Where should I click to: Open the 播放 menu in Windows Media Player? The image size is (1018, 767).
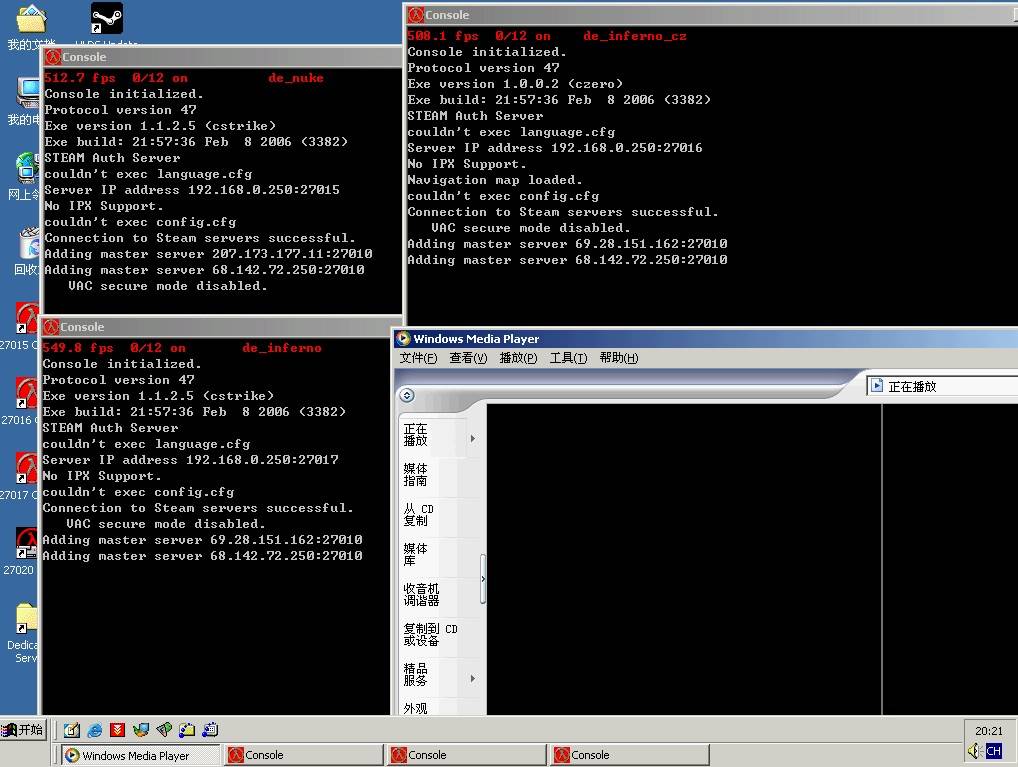(x=518, y=358)
